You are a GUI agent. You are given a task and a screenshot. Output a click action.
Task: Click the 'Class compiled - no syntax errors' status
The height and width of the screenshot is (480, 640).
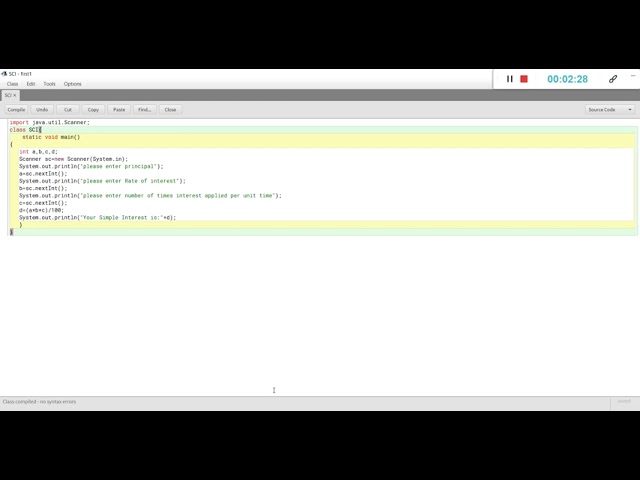pyautogui.click(x=39, y=402)
